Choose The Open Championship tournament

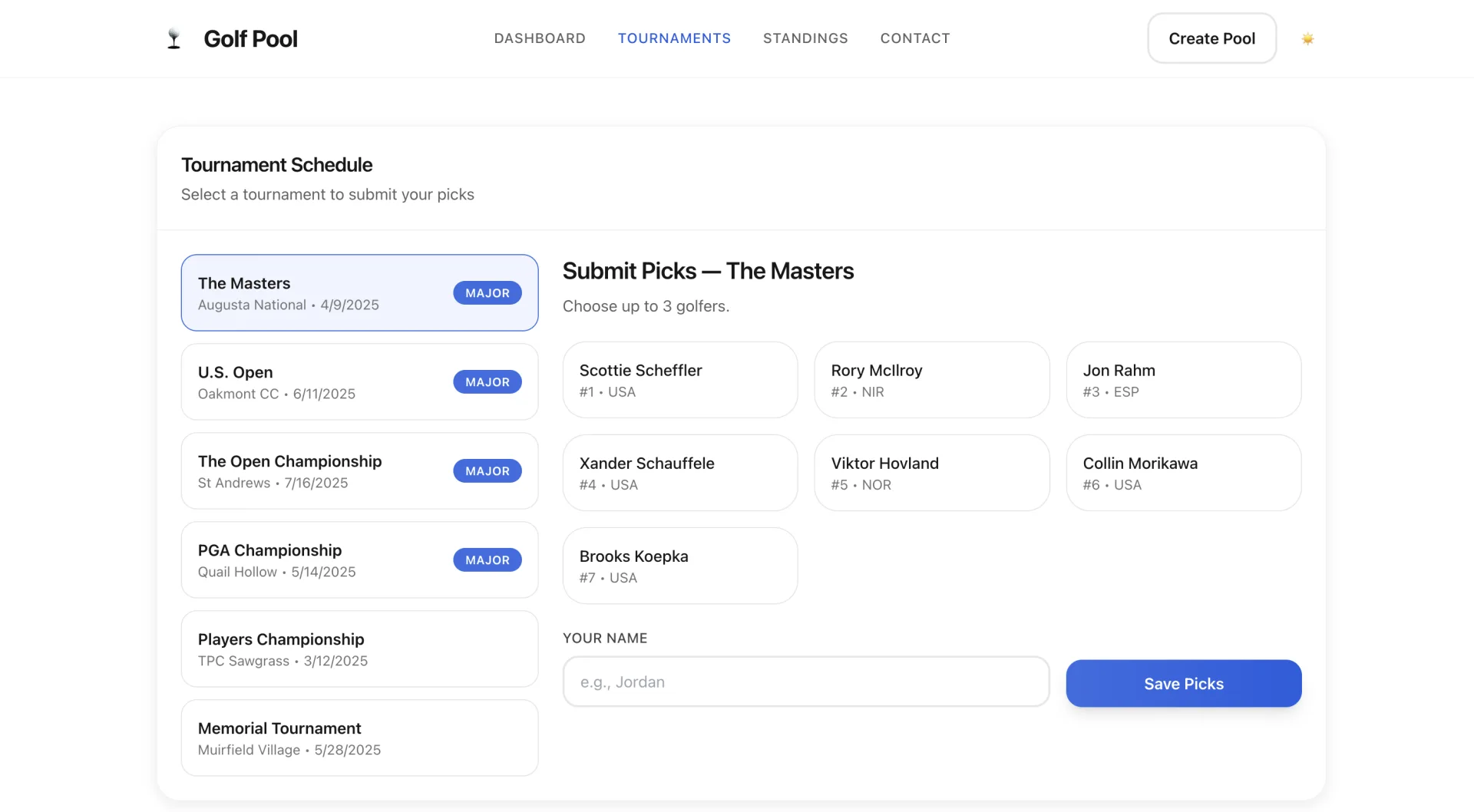click(x=359, y=470)
